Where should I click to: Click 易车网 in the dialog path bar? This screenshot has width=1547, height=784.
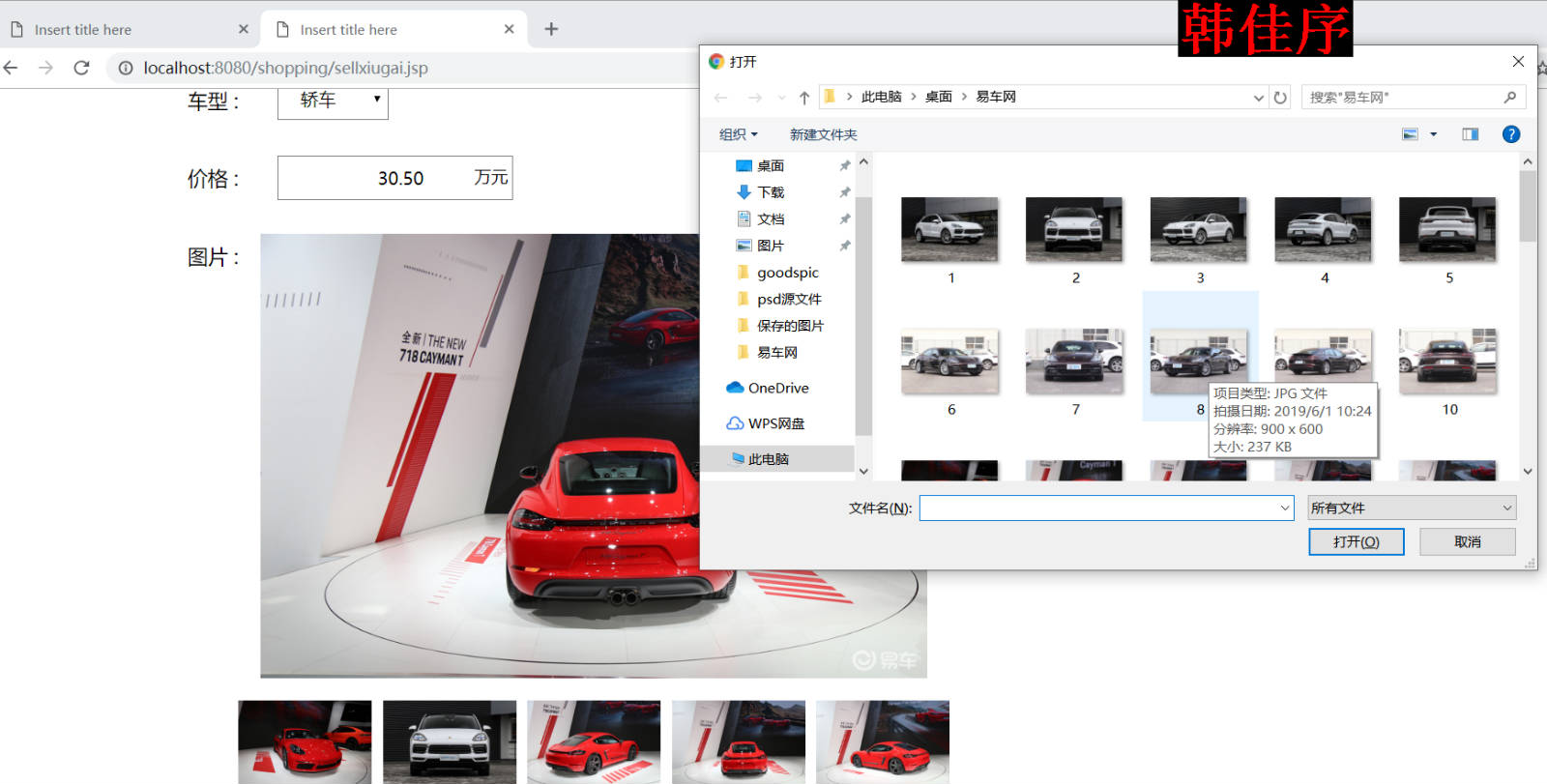pyautogui.click(x=996, y=97)
